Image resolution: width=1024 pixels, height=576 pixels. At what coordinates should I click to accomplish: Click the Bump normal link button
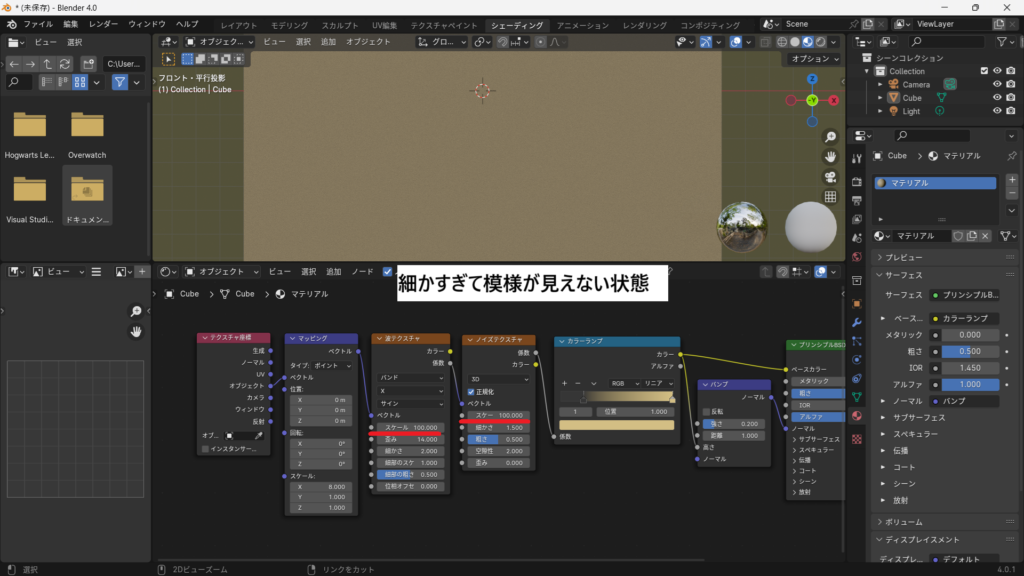(964, 401)
